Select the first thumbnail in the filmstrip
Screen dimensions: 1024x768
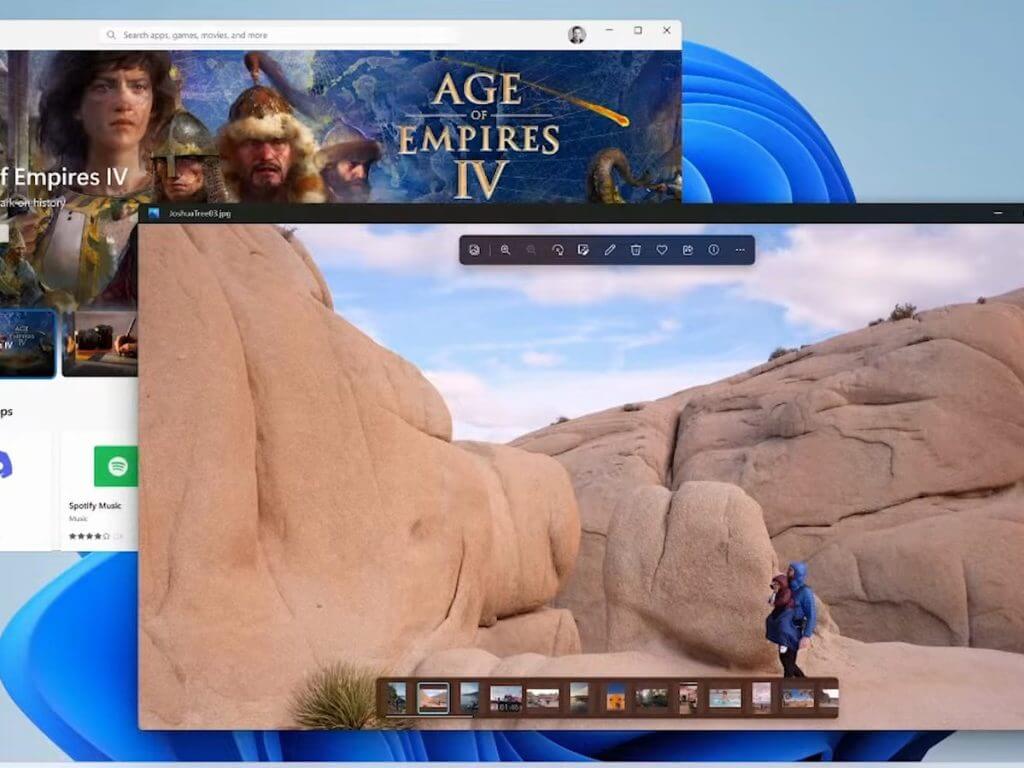[x=396, y=697]
